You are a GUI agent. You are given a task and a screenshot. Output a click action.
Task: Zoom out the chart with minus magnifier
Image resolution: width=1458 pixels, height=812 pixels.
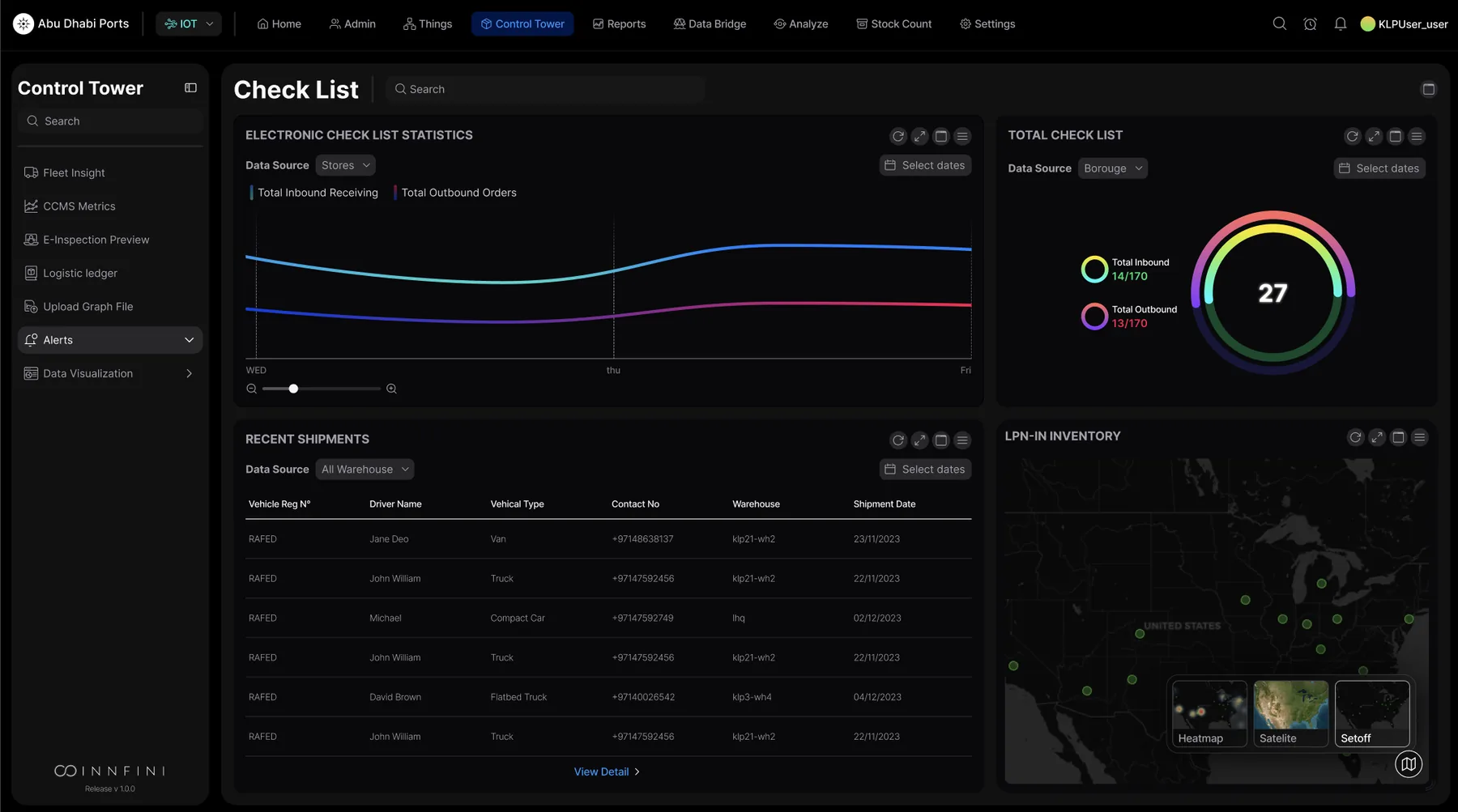point(252,389)
